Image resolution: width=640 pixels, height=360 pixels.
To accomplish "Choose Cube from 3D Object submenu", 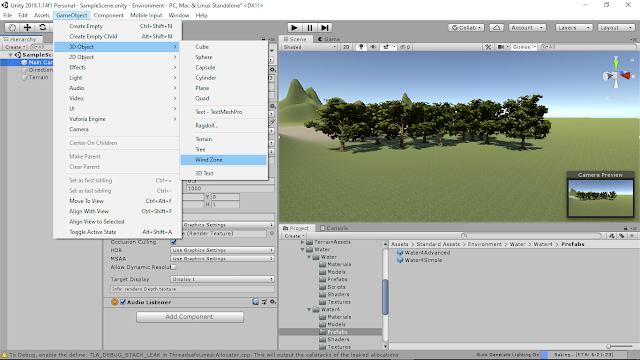I will (x=224, y=47).
